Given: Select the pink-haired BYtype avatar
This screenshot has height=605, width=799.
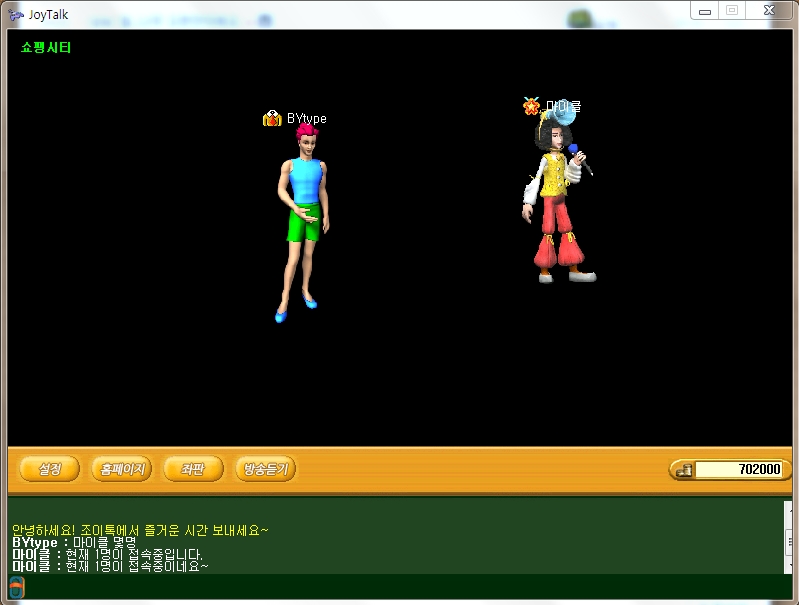Looking at the screenshot, I should pyautogui.click(x=300, y=220).
